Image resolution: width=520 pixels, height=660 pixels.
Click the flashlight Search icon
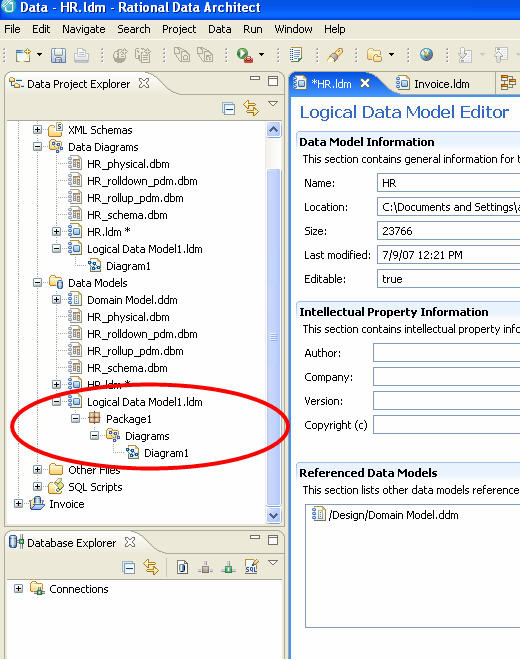(x=335, y=55)
